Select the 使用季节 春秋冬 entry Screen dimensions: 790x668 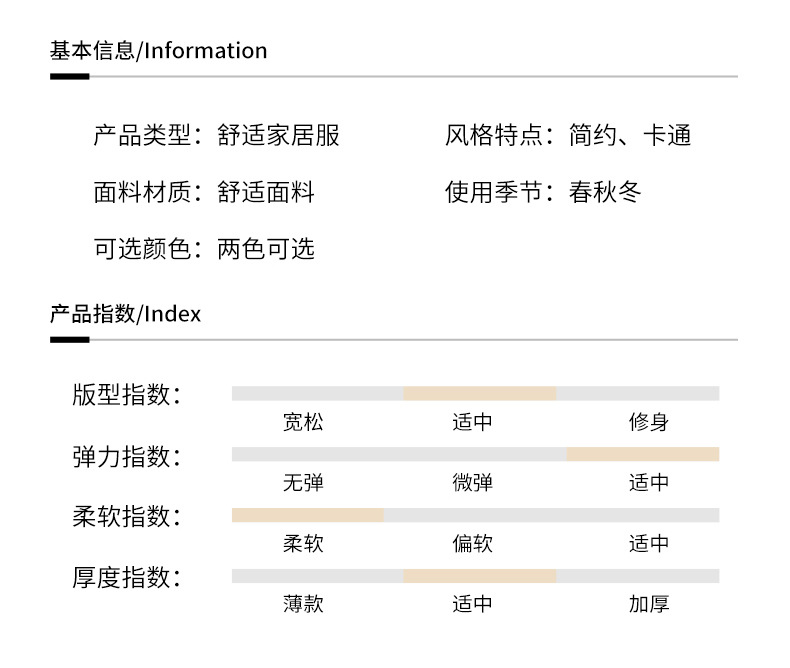point(543,192)
